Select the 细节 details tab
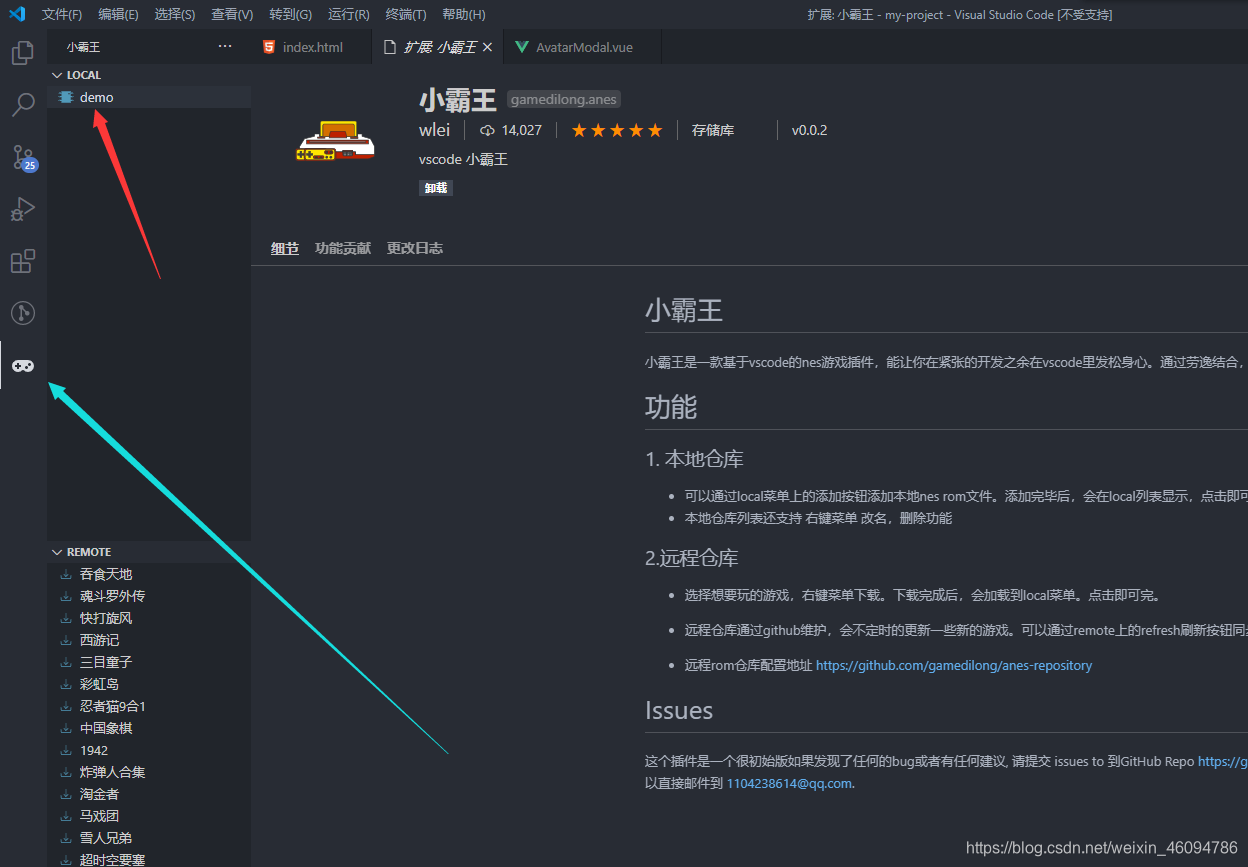1248x867 pixels. click(285, 248)
